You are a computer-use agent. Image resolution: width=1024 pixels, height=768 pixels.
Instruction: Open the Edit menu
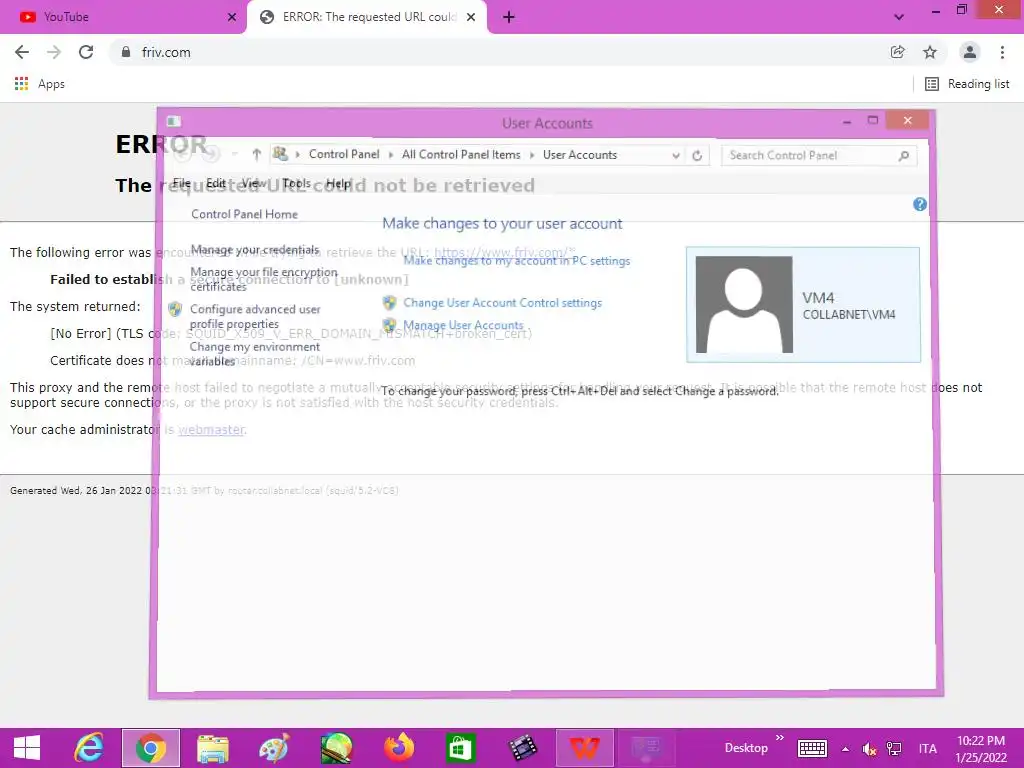(216, 184)
